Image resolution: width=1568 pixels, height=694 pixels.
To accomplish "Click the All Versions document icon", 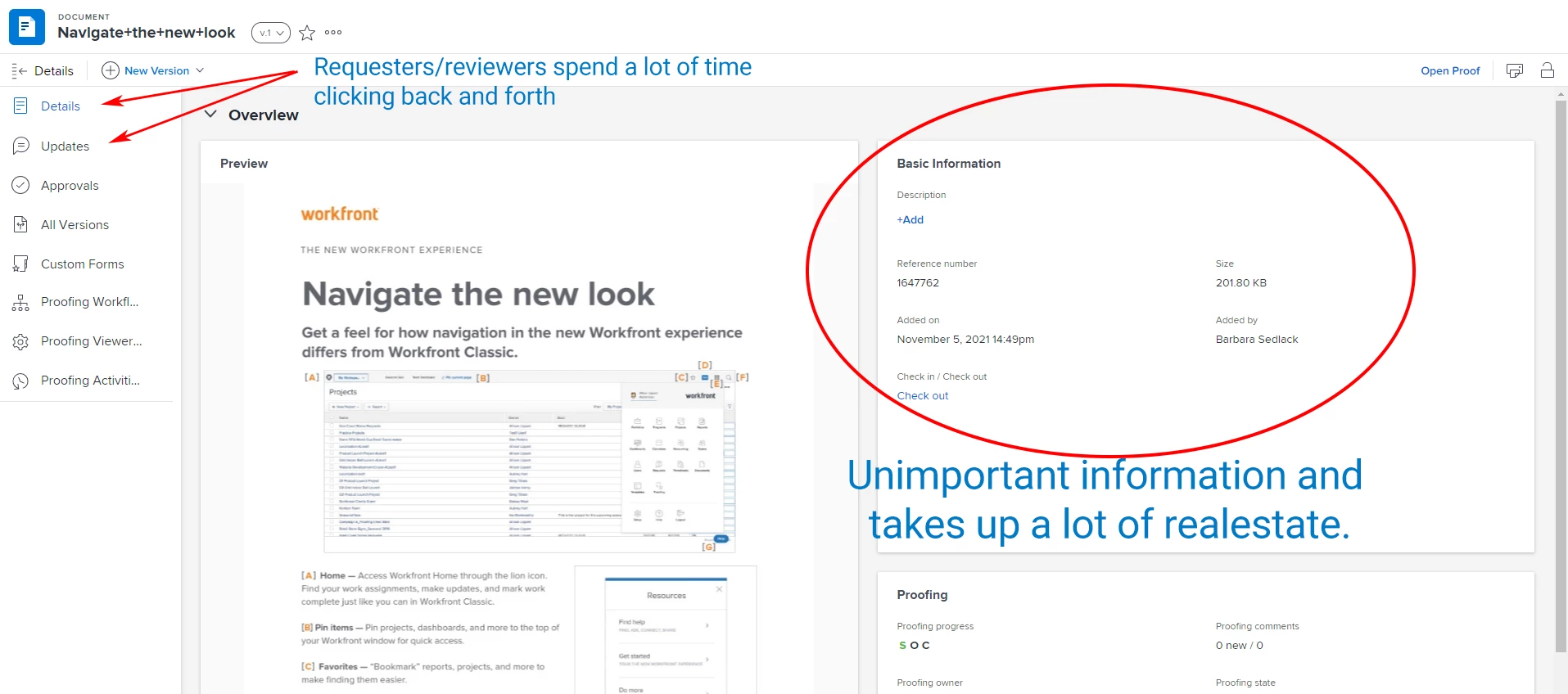I will pyautogui.click(x=20, y=224).
